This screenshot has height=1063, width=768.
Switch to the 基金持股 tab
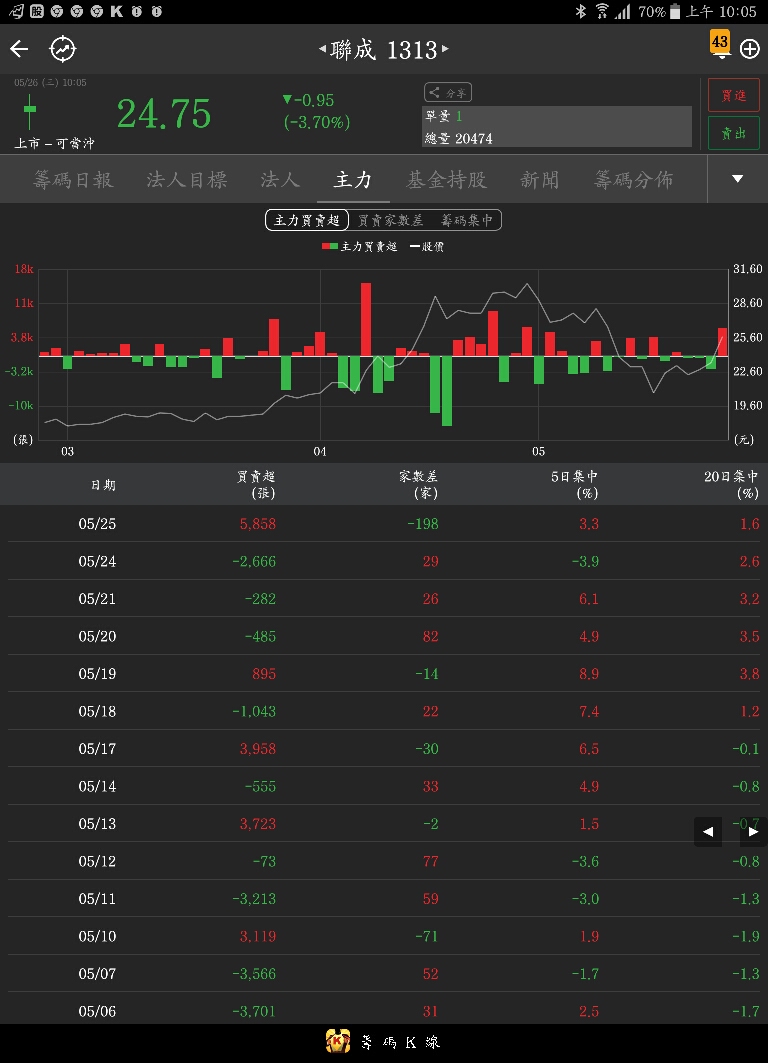446,180
